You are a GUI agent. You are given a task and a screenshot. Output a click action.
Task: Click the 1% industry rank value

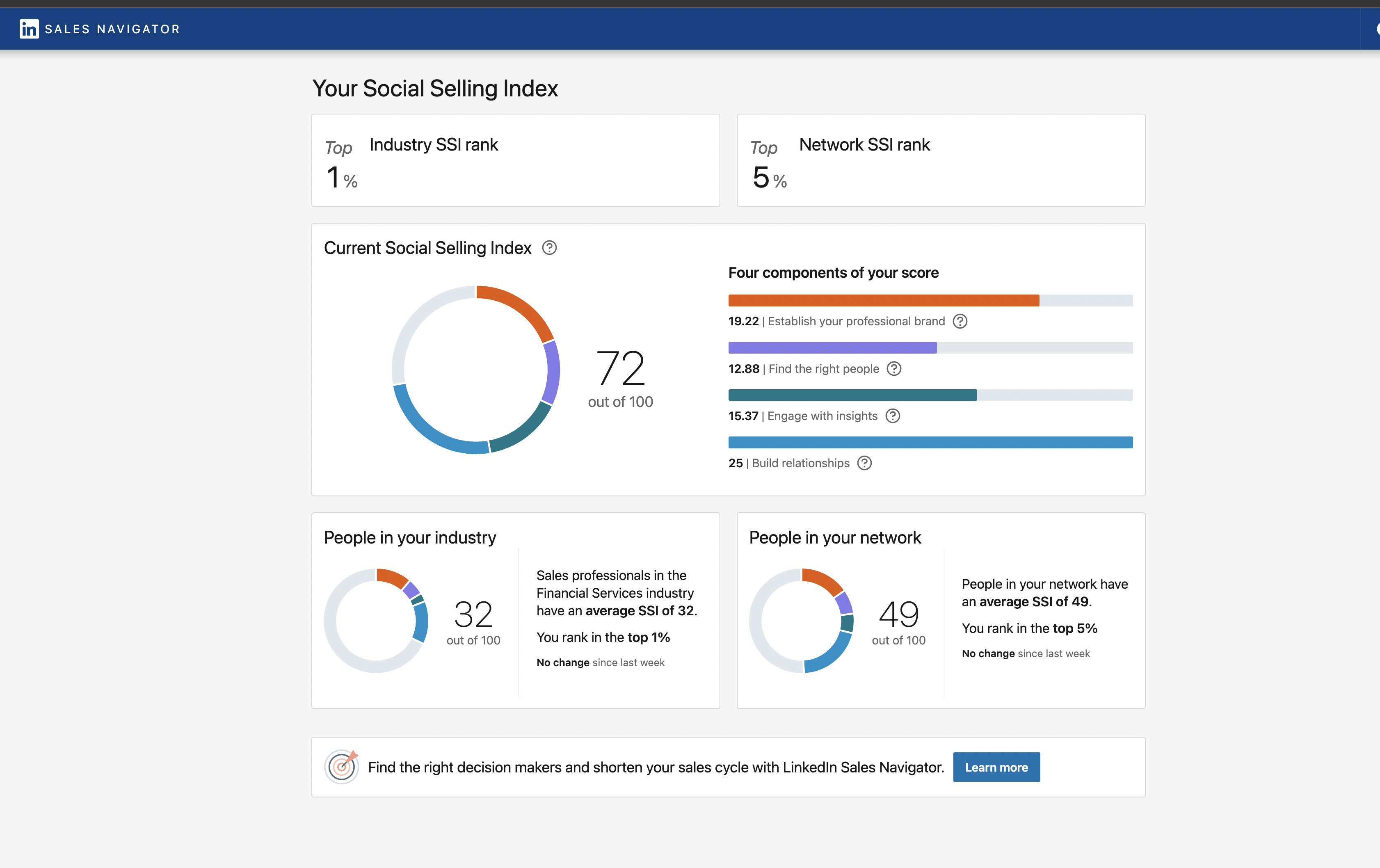[x=342, y=177]
